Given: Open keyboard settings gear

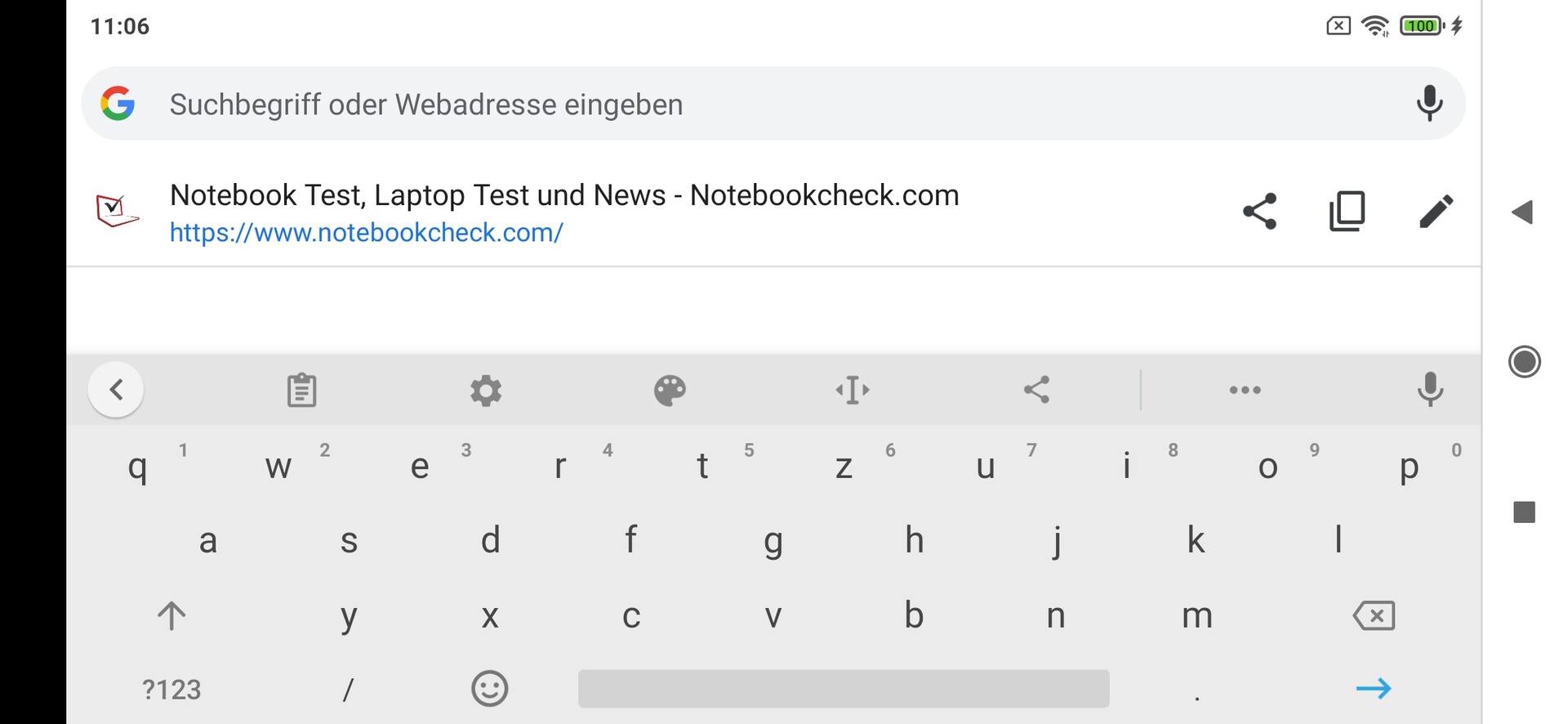Looking at the screenshot, I should click(486, 390).
